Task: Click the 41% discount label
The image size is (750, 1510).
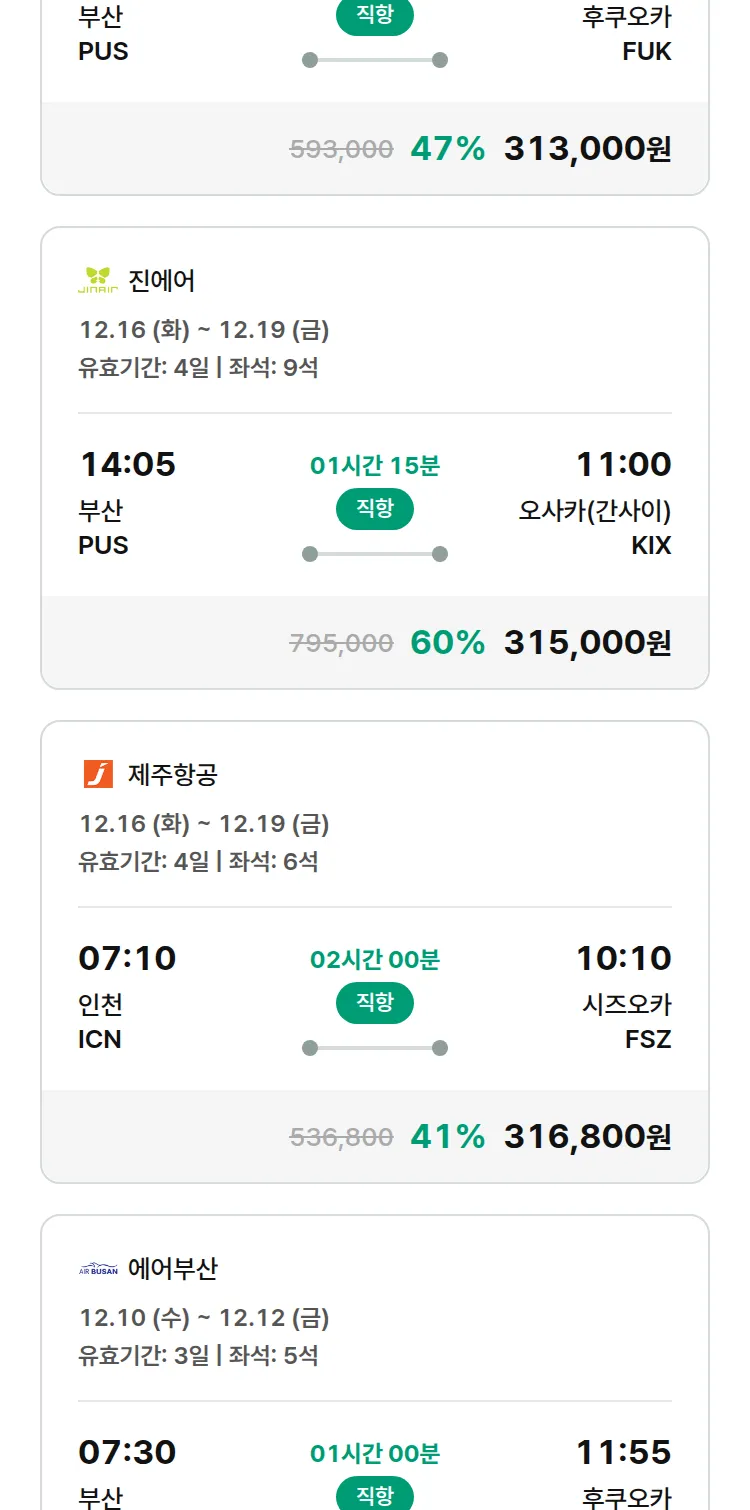Action: [447, 1137]
